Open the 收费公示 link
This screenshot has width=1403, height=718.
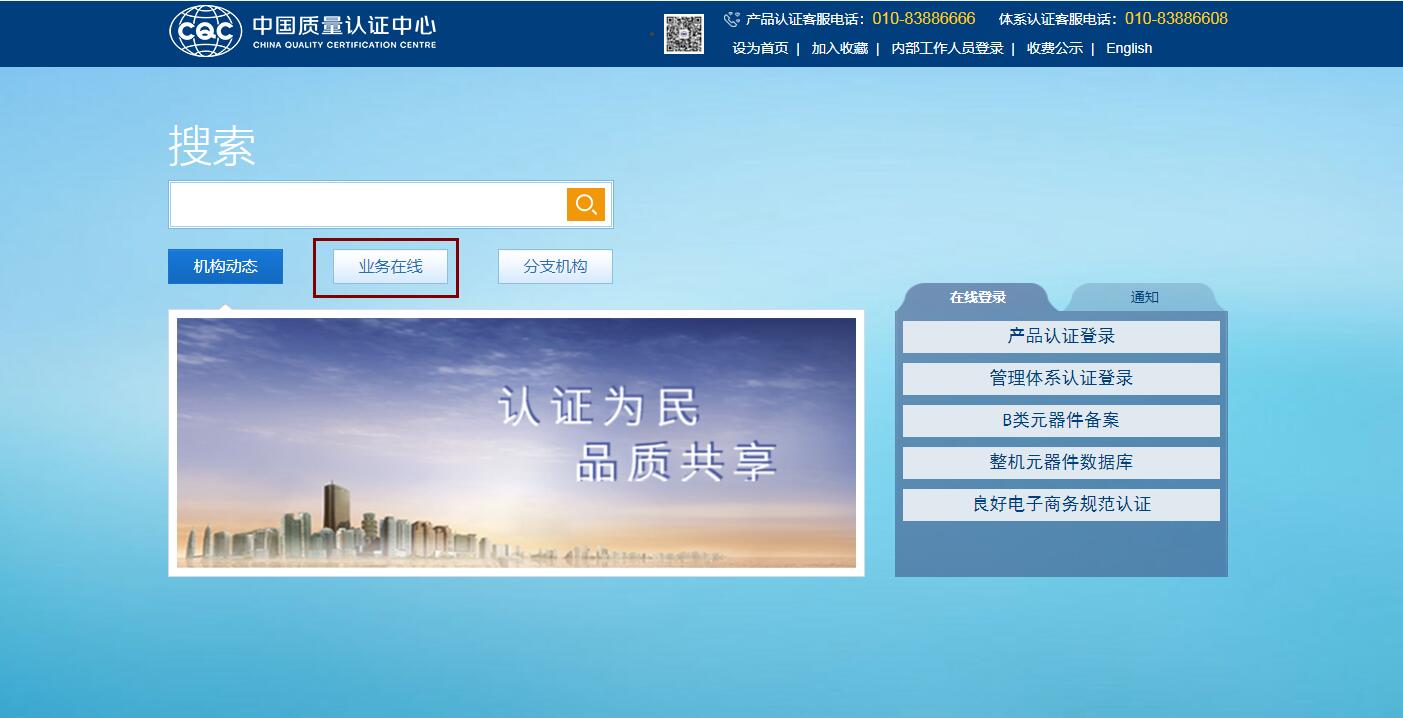(x=1054, y=48)
